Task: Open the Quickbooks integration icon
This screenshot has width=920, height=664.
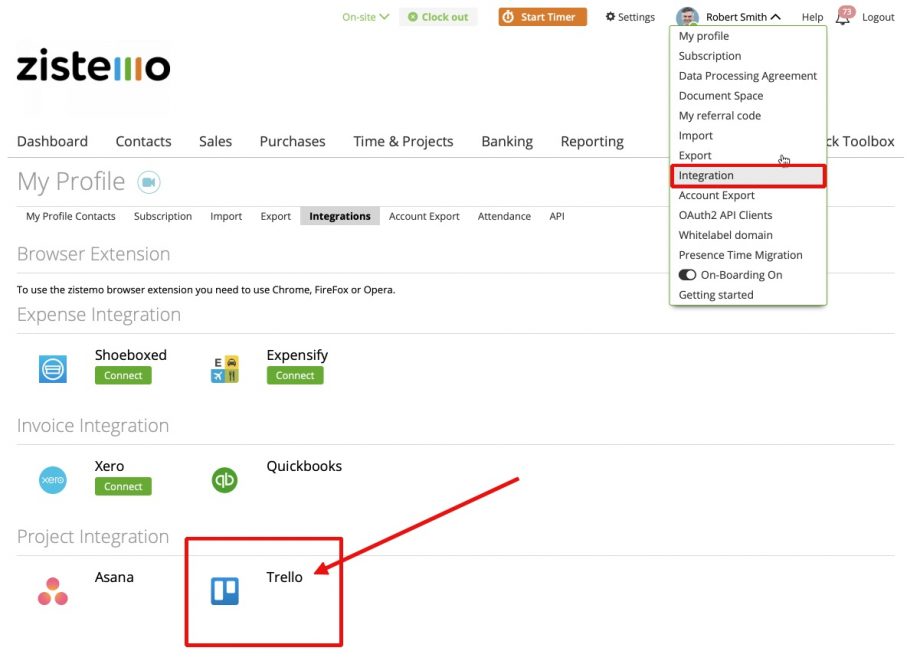Action: 224,479
